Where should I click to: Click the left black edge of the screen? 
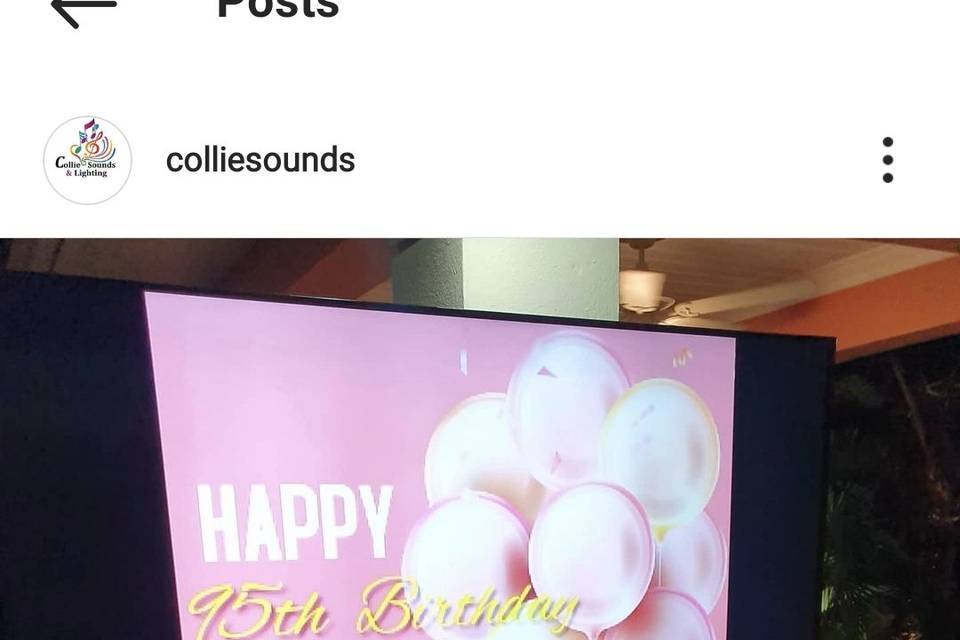[x=73, y=453]
